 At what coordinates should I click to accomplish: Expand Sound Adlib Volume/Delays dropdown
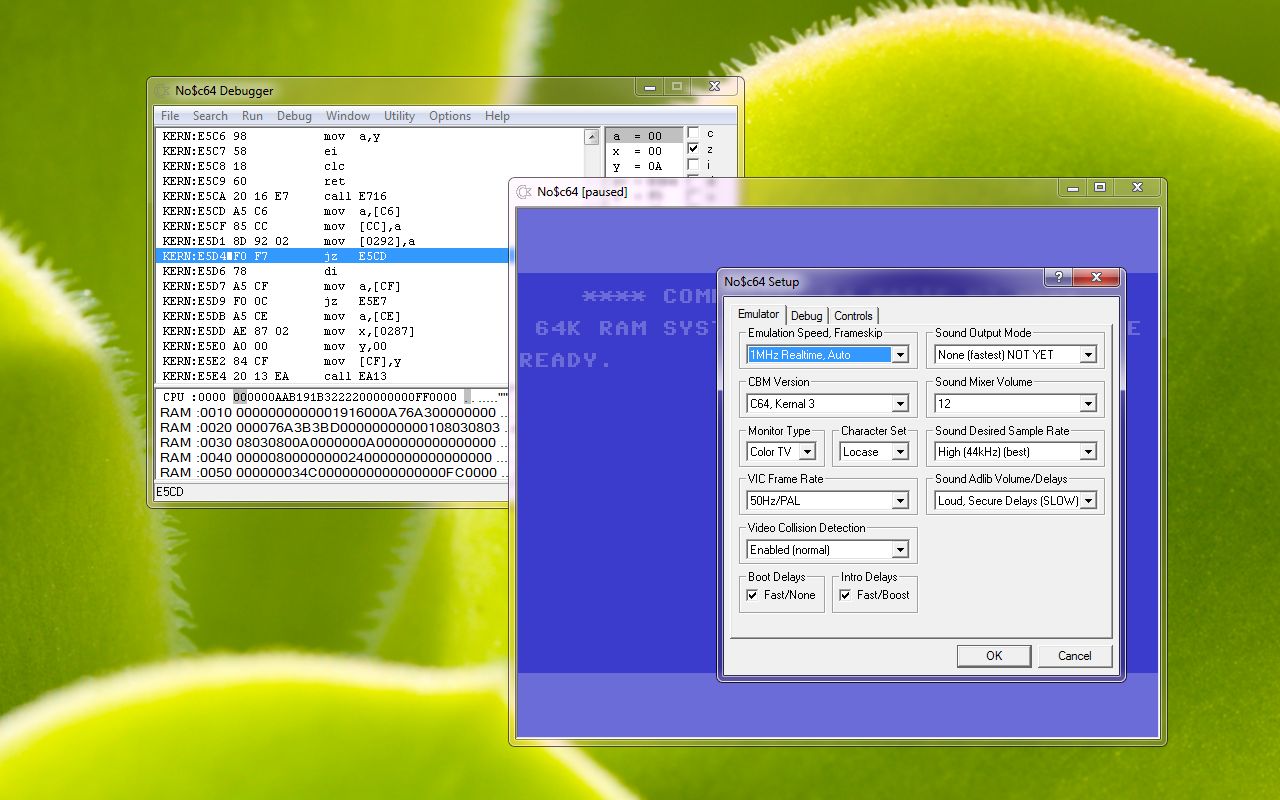click(1088, 501)
